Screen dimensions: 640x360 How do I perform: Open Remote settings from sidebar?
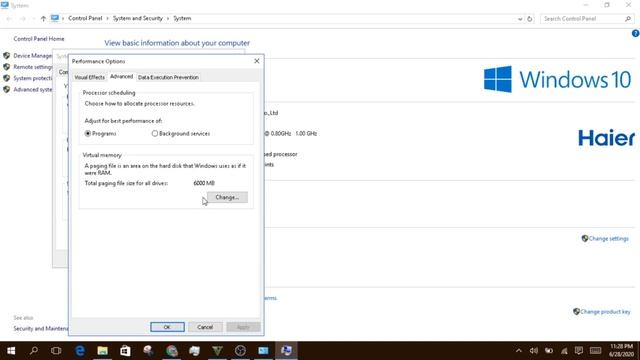coord(33,67)
